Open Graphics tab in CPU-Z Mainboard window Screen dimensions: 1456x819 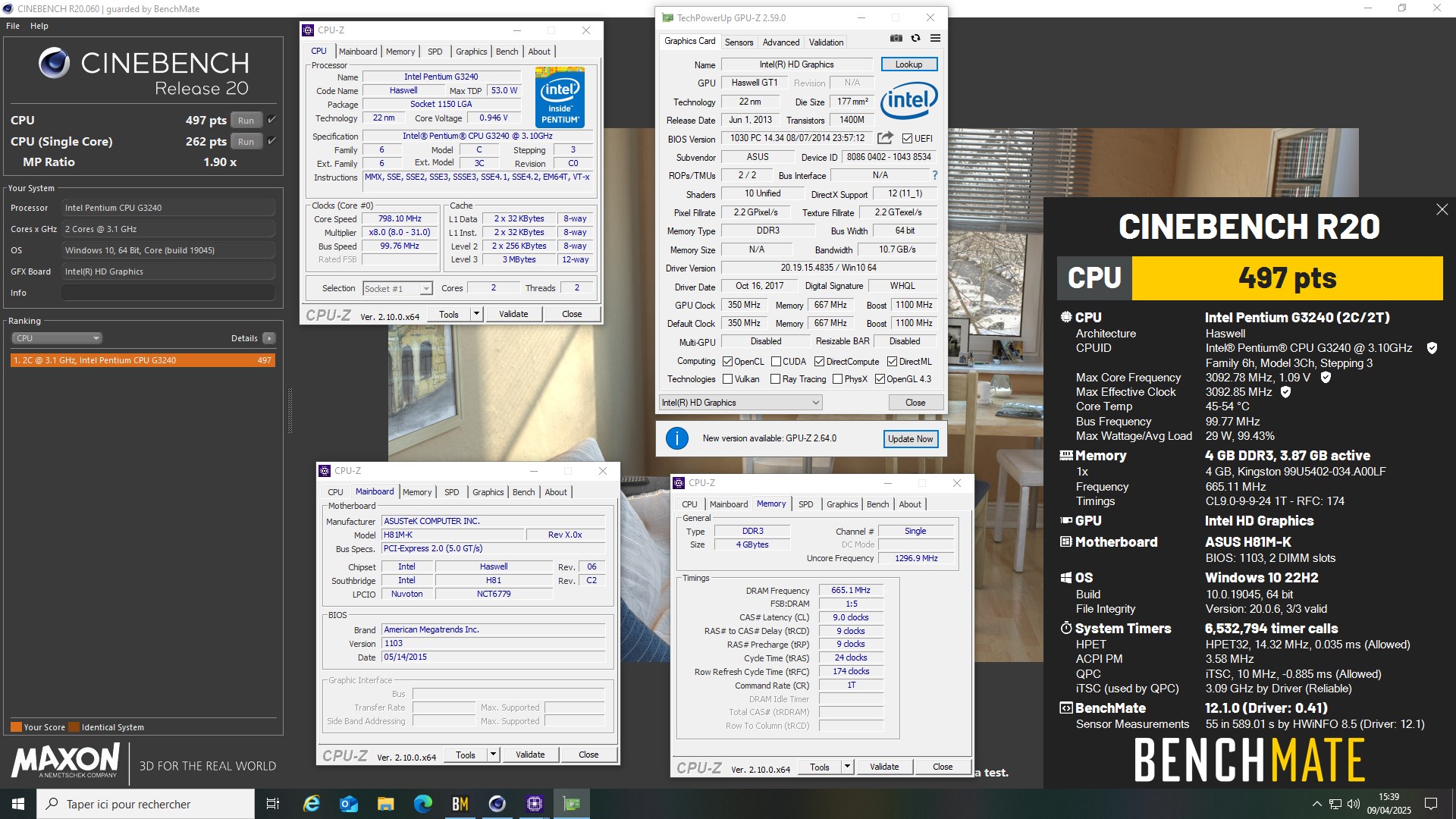[x=488, y=492]
